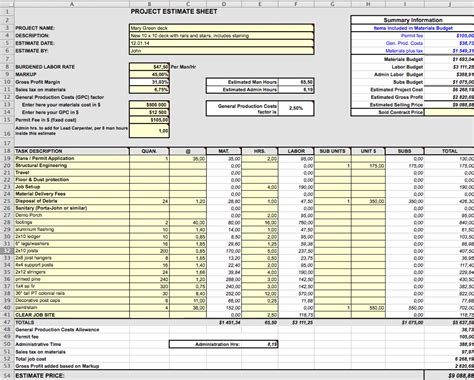Image resolution: width=474 pixels, height=380 pixels.
Task: Click the TOTAL column heading
Action: coord(449,151)
